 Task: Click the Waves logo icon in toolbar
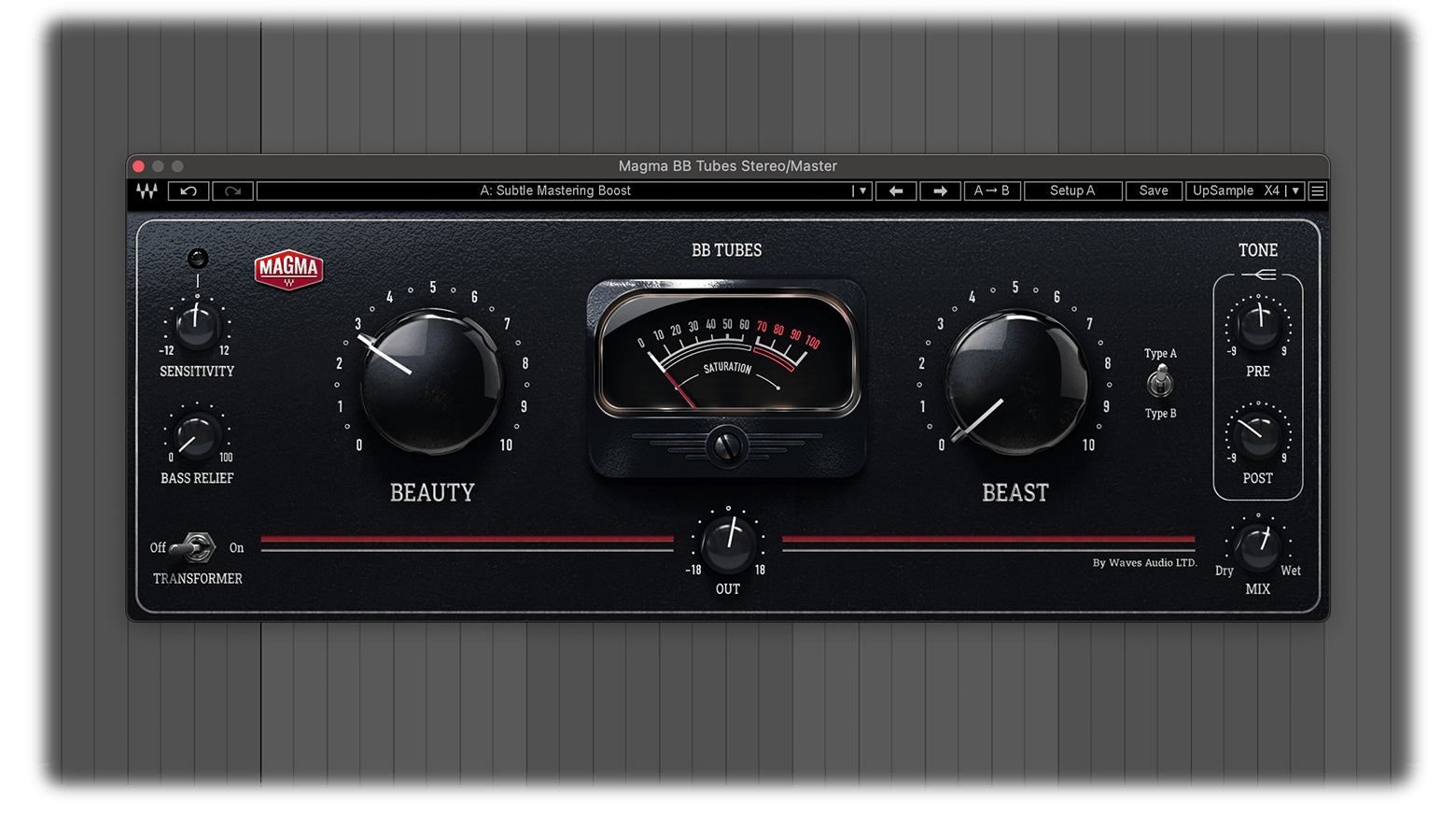click(147, 190)
